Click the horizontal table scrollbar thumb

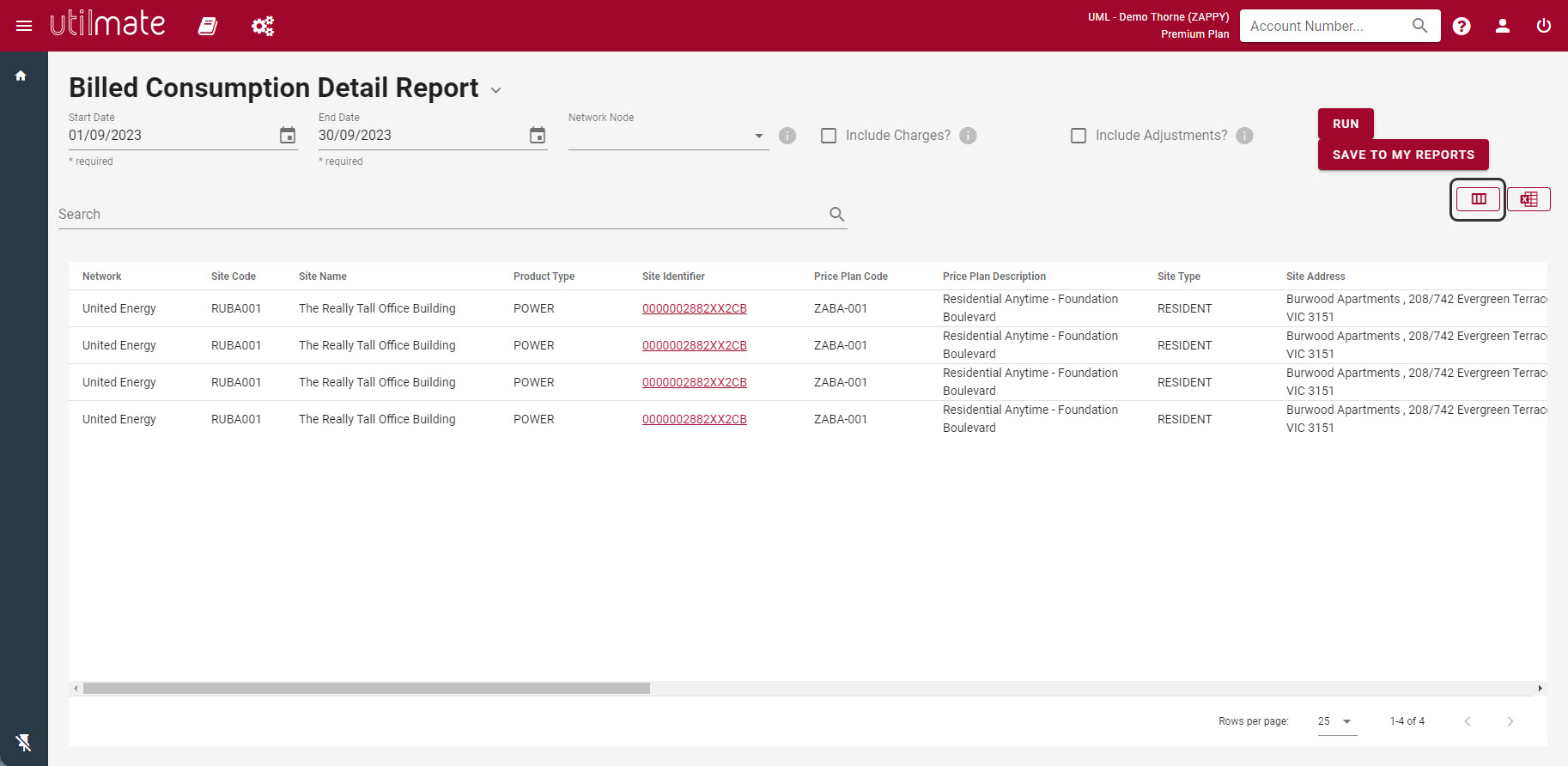tap(367, 688)
